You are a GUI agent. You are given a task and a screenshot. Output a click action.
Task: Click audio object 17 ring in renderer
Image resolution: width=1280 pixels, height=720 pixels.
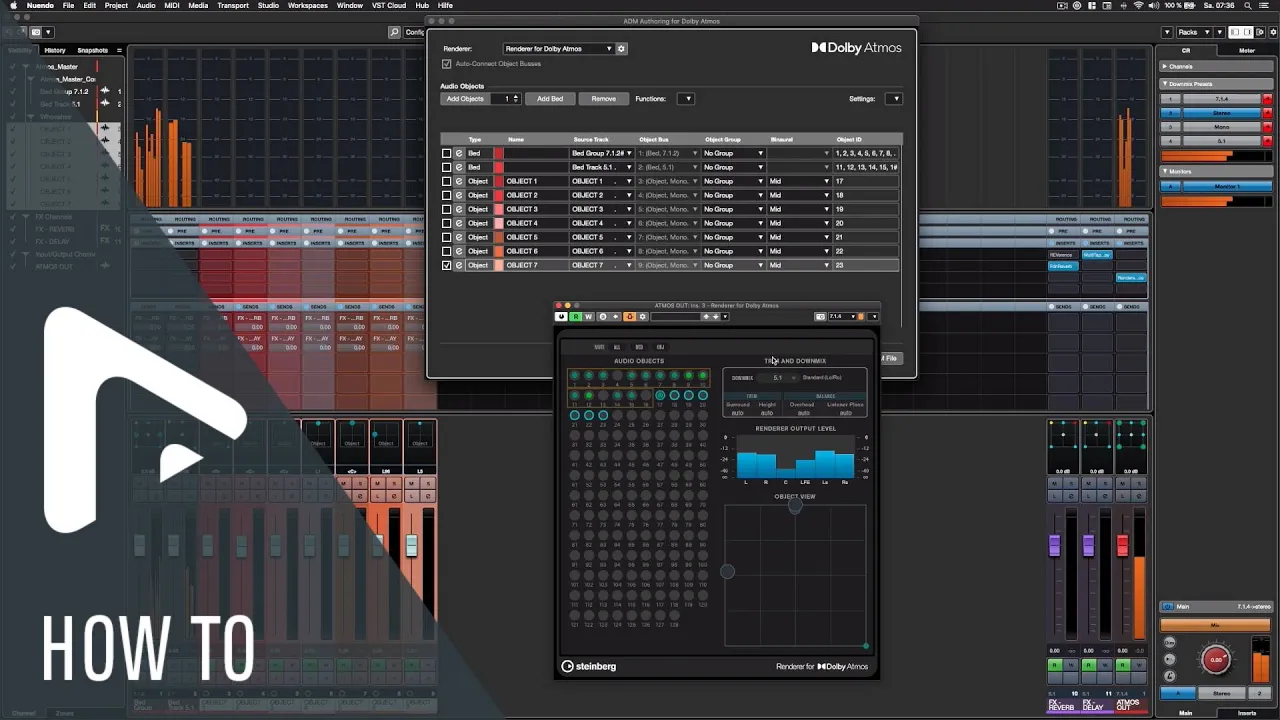tap(660, 395)
